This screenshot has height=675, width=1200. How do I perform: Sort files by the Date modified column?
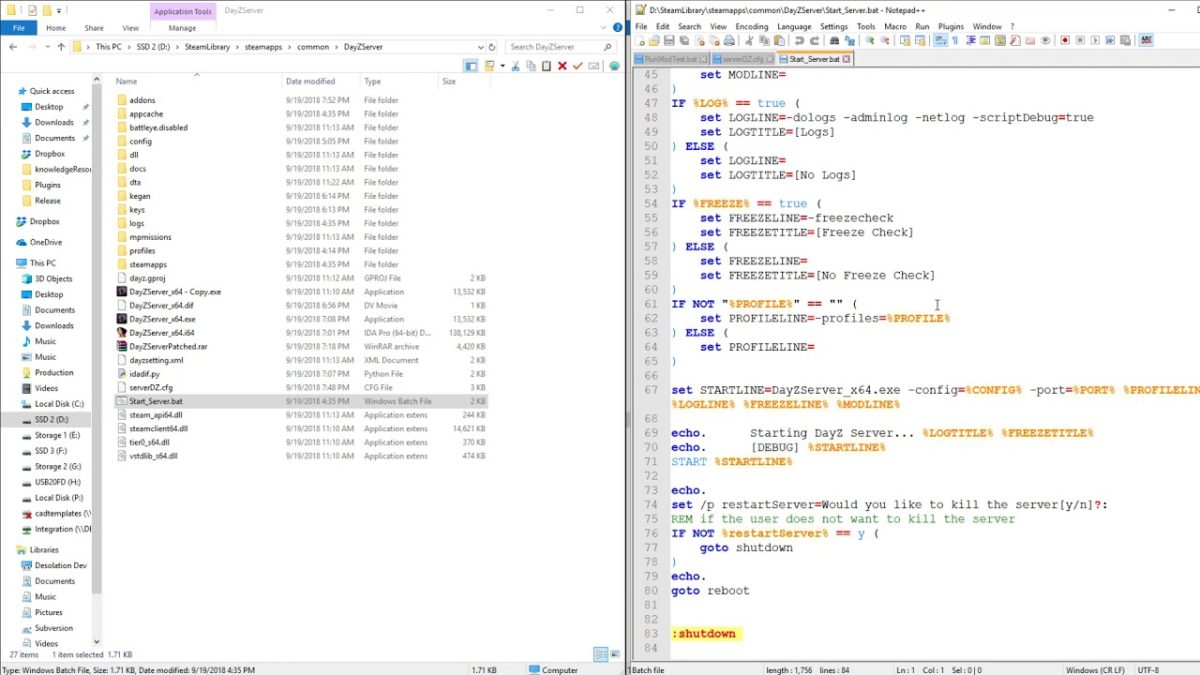coord(310,81)
